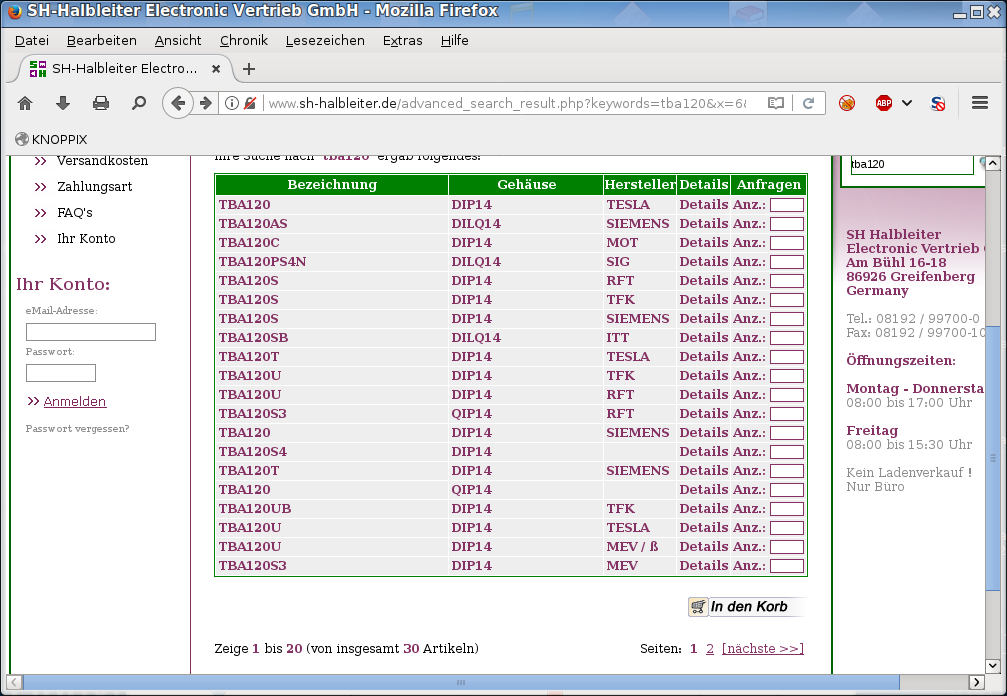Toggle reader view book icon
This screenshot has width=1007, height=696.
tap(776, 103)
